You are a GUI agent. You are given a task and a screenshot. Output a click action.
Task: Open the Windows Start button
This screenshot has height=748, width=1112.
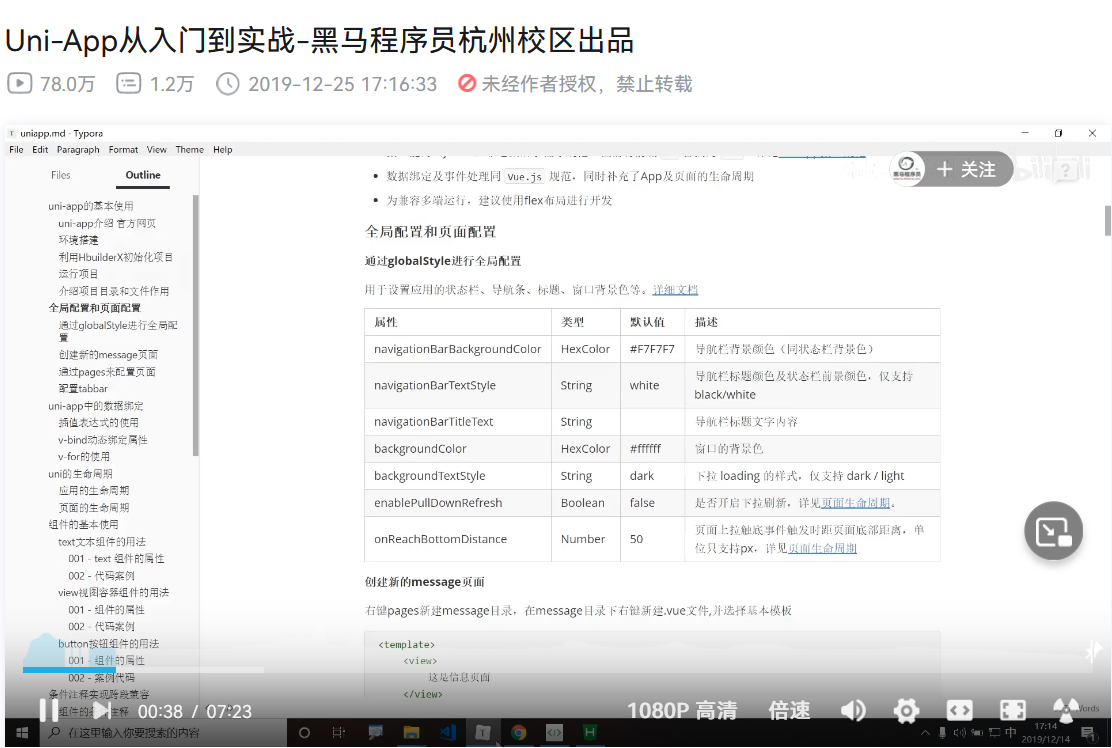(21, 732)
